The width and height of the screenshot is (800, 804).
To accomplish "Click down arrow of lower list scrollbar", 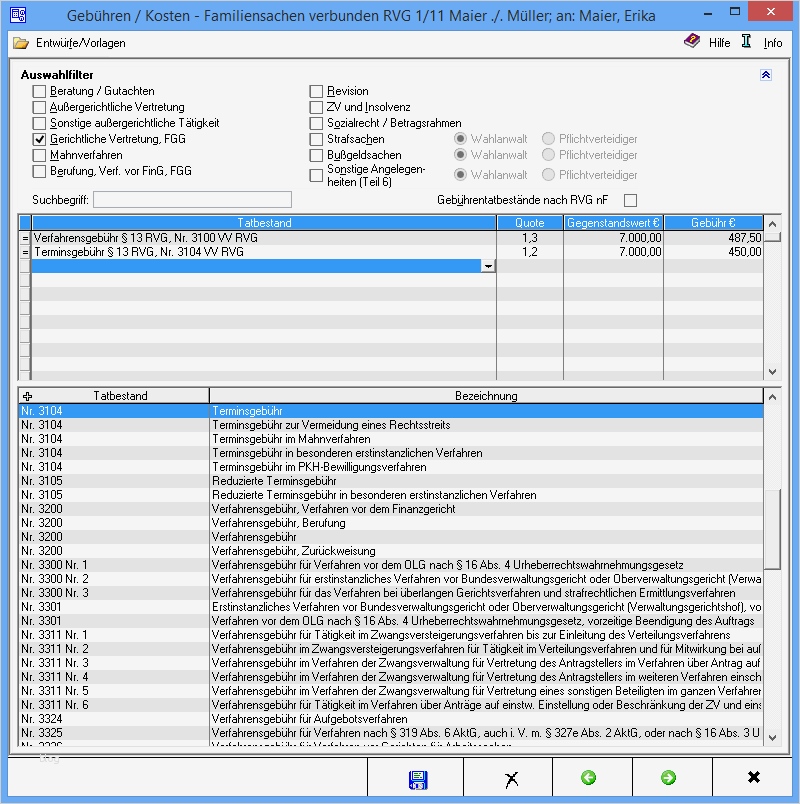I will coord(772,738).
